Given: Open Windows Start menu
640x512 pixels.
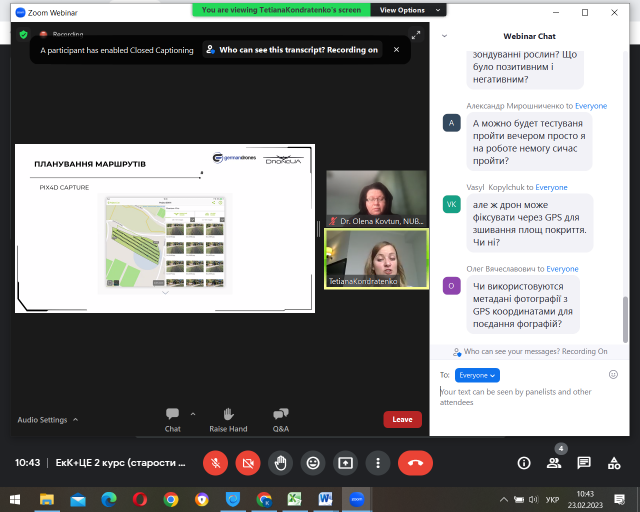Looking at the screenshot, I should point(15,499).
